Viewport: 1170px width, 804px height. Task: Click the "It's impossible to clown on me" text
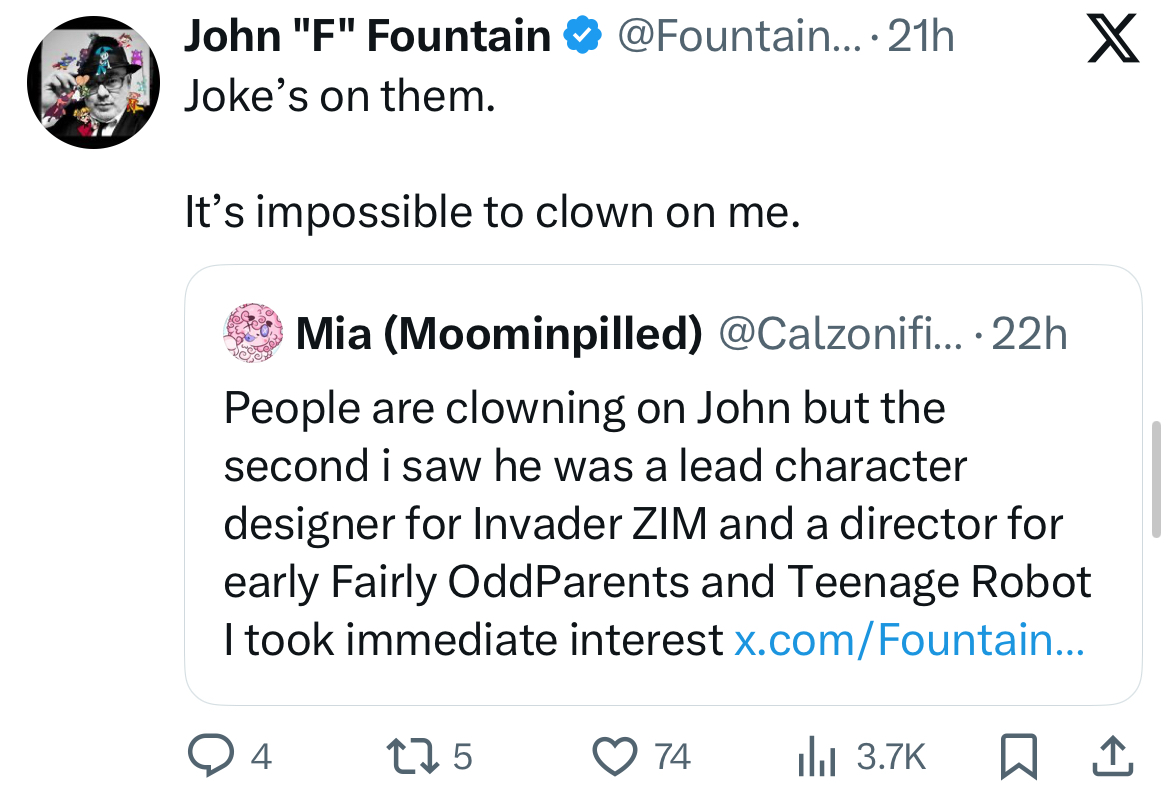(493, 212)
